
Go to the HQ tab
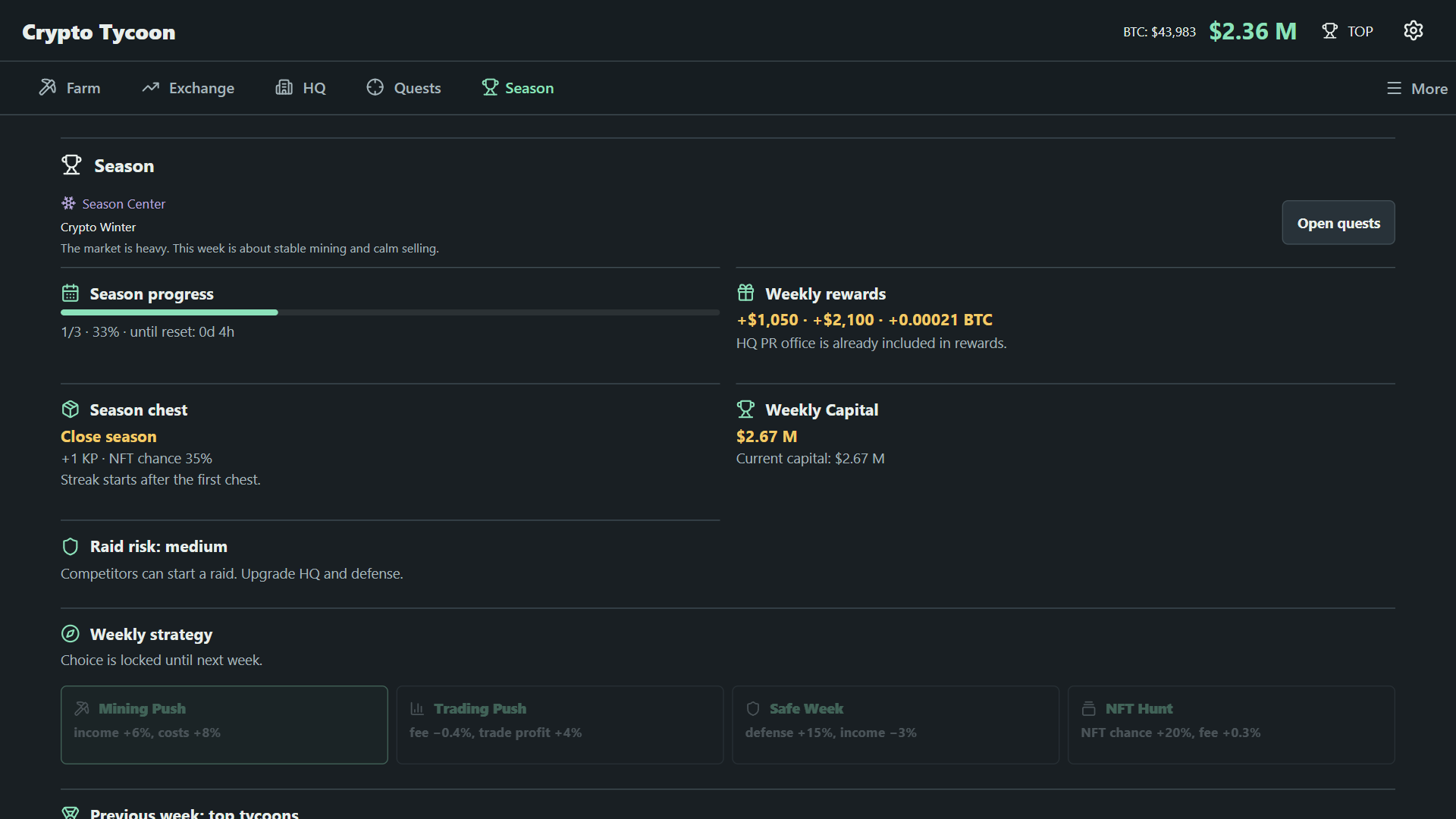coord(300,88)
